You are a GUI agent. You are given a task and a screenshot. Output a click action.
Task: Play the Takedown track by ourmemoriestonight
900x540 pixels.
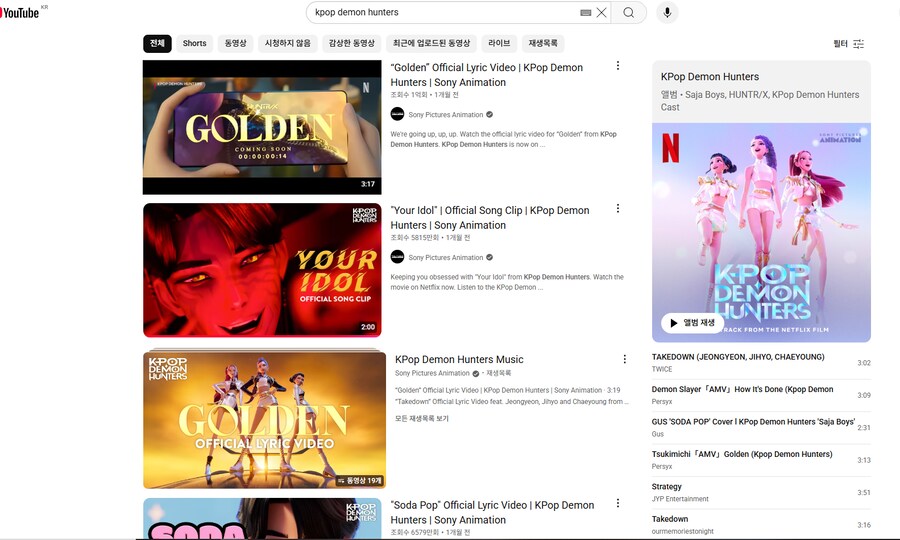[761, 525]
